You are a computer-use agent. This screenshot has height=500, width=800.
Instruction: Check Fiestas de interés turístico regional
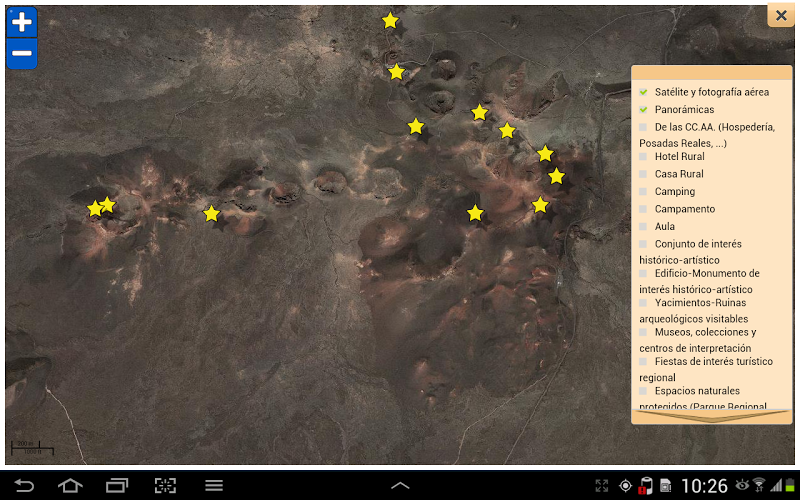click(x=643, y=362)
